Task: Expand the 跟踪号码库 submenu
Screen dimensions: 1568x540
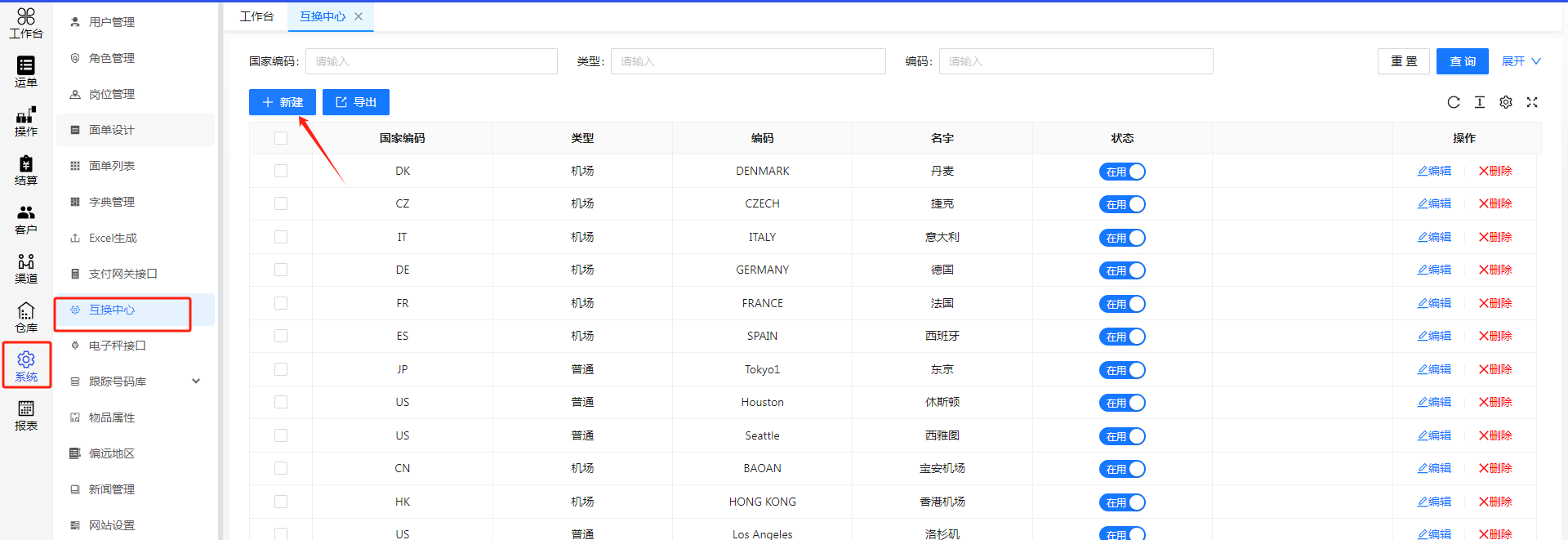Action: 196,382
